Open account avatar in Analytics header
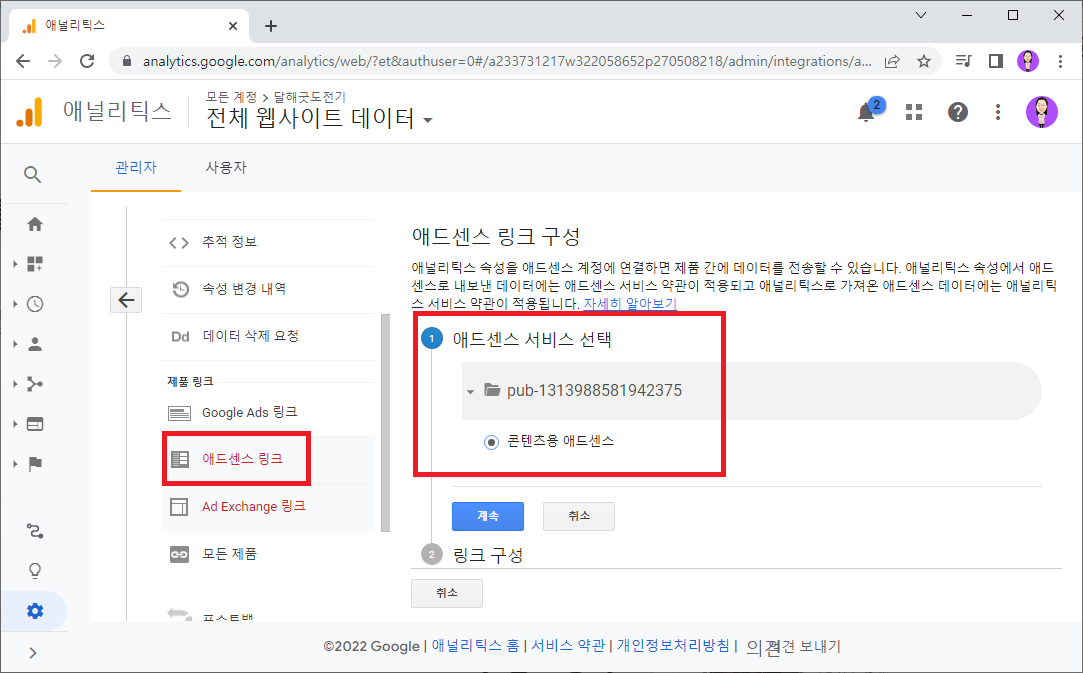Screen dimensions: 1083x673 [1041, 112]
